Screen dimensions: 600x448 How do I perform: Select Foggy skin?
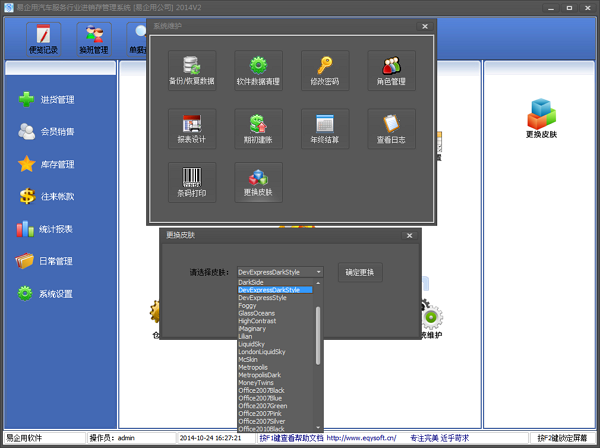pyautogui.click(x=275, y=305)
